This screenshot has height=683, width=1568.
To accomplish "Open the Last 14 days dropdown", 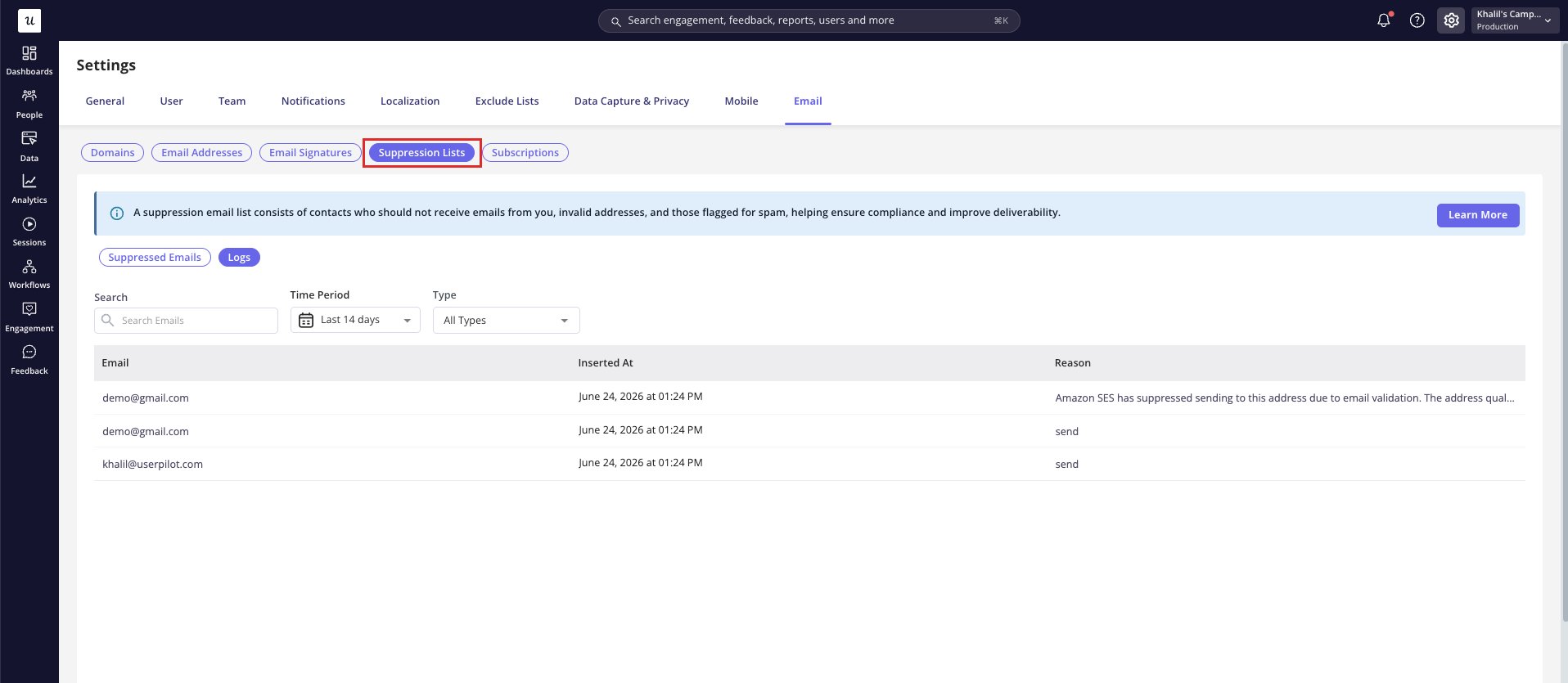I will pyautogui.click(x=355, y=320).
